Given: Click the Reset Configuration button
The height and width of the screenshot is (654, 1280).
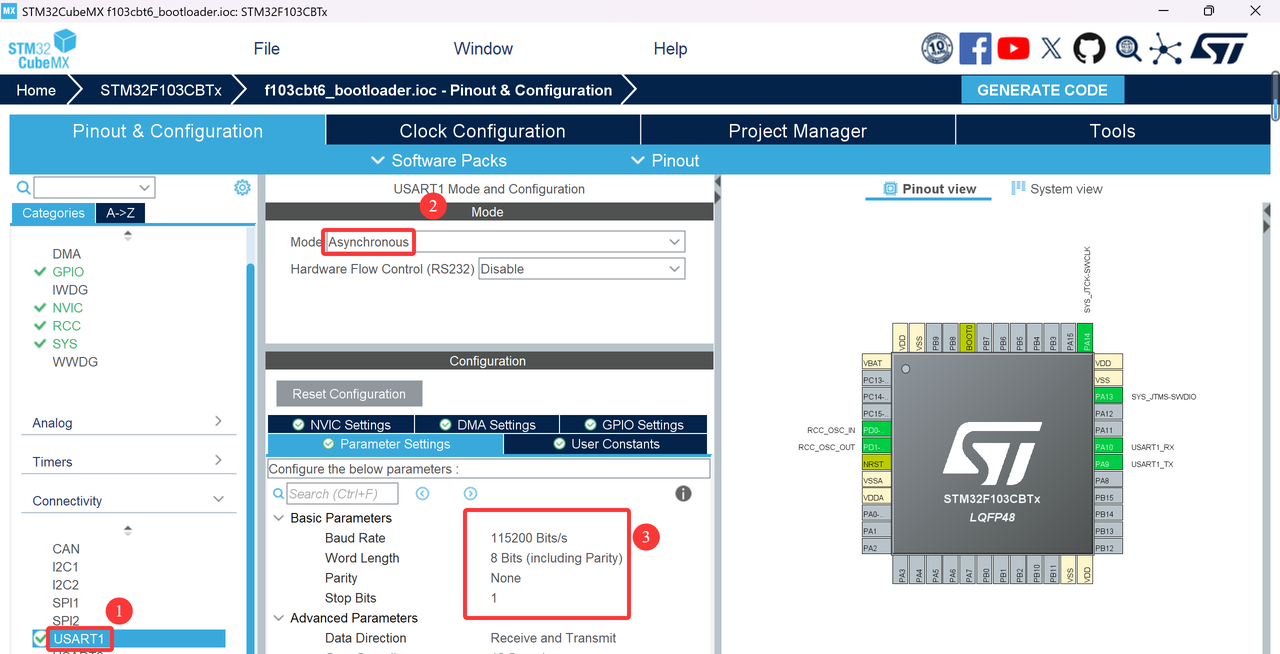Looking at the screenshot, I should point(349,394).
